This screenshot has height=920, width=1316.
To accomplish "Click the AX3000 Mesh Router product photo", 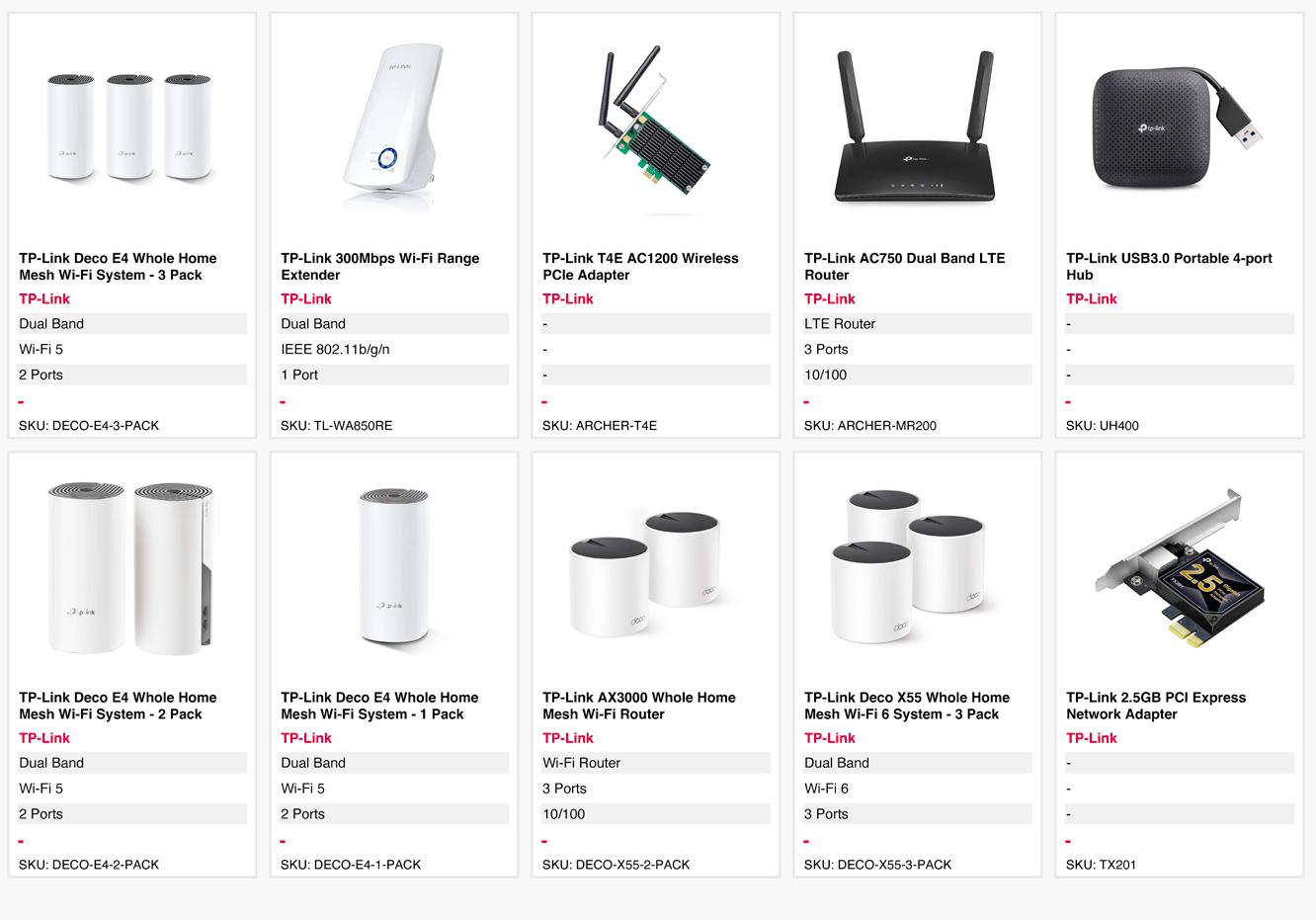I will point(655,572).
